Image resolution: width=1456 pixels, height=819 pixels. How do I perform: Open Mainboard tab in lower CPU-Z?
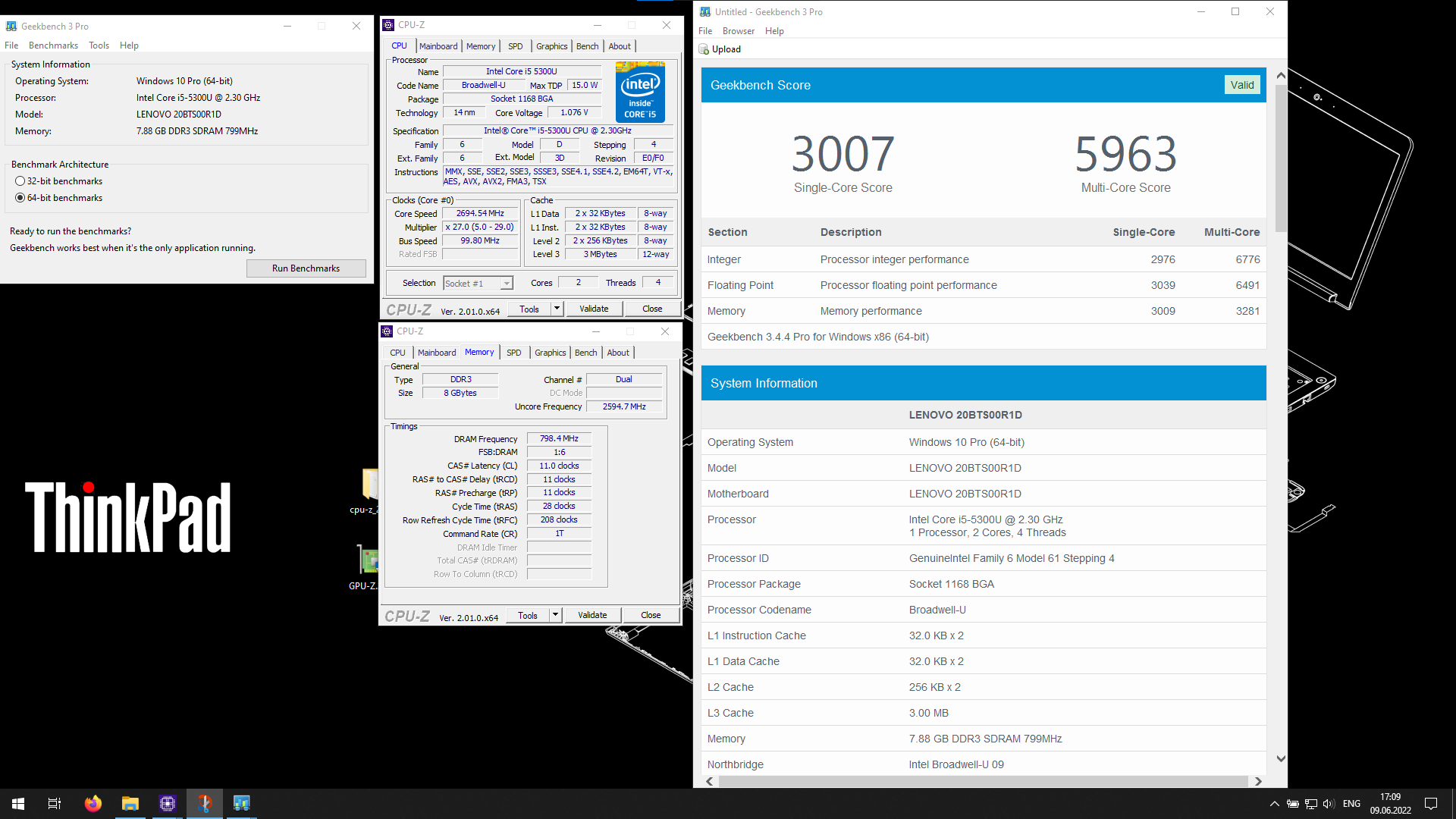pyautogui.click(x=437, y=353)
